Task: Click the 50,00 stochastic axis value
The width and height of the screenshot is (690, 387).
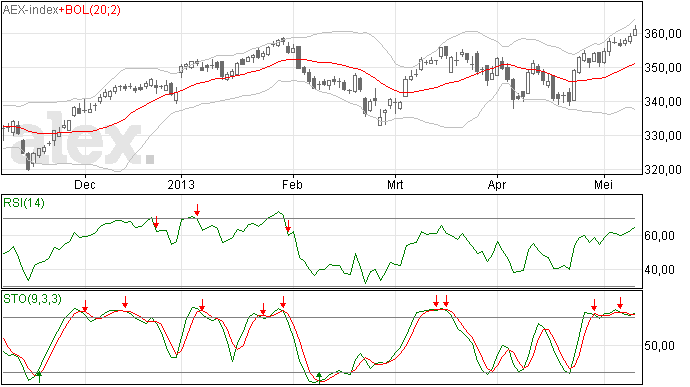Action: click(659, 346)
